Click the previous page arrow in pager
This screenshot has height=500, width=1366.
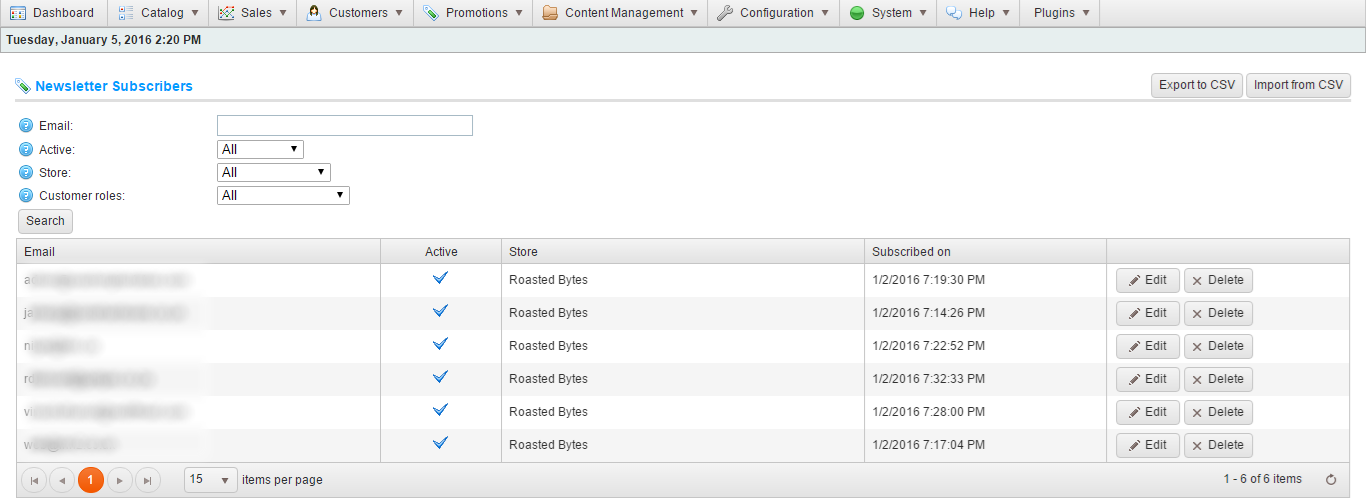point(62,480)
